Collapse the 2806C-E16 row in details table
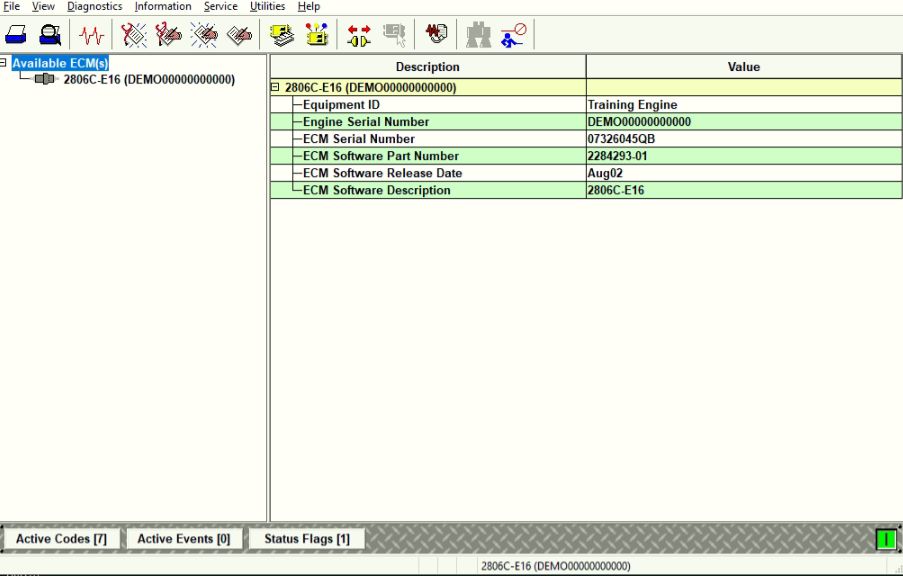Screen dimensions: 903x576 [275, 88]
